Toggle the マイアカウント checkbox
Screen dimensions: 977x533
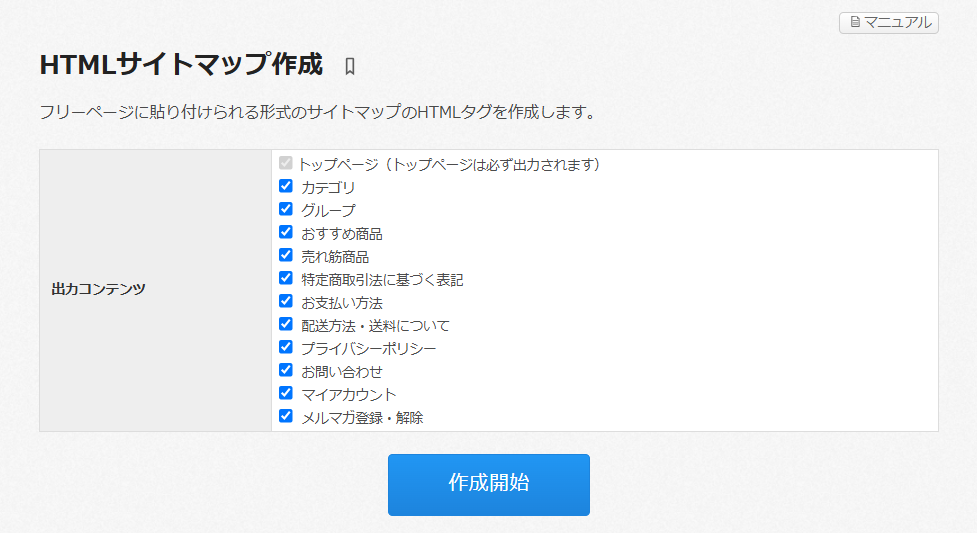pyautogui.click(x=286, y=393)
